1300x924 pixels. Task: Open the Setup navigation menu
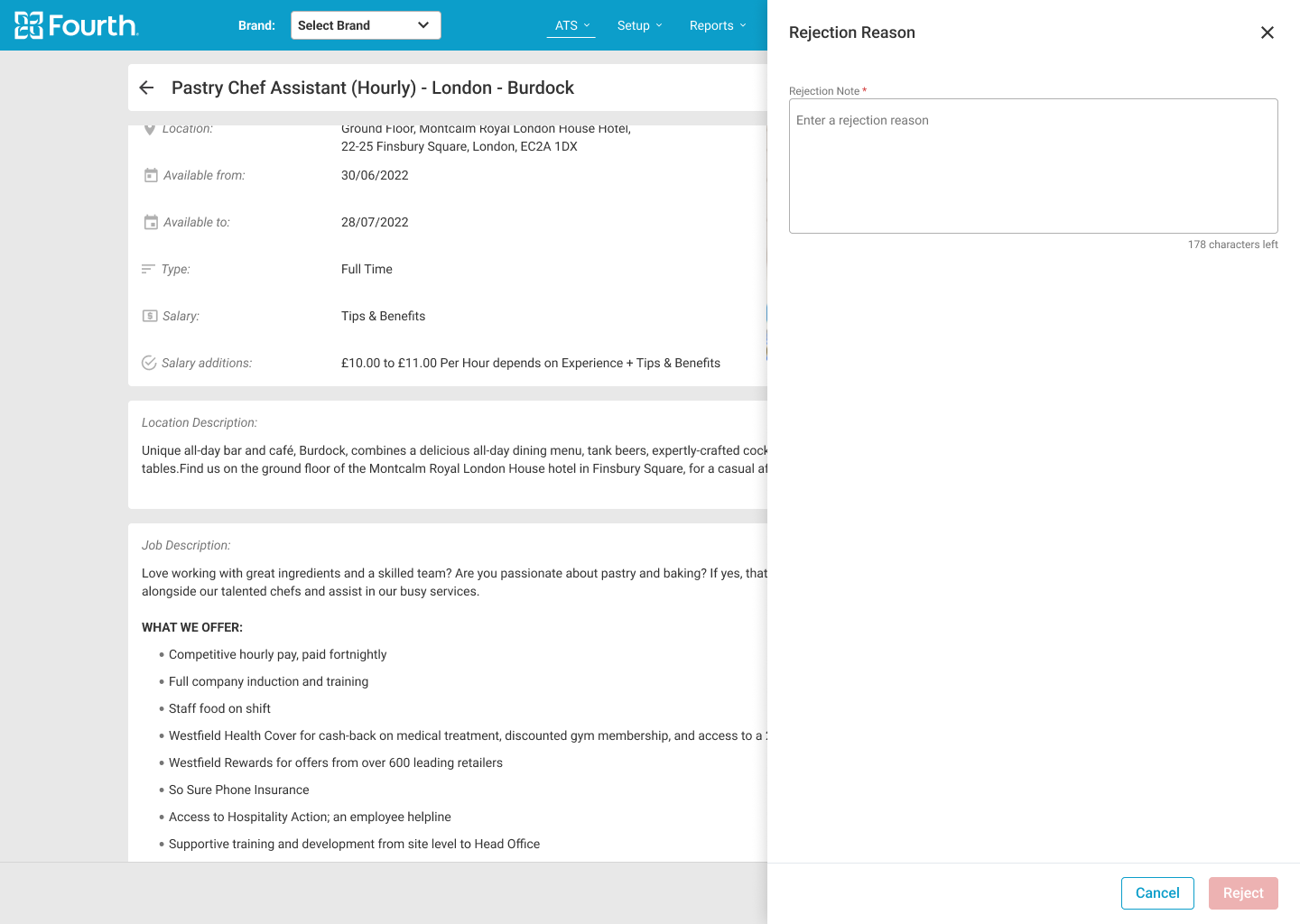(634, 25)
